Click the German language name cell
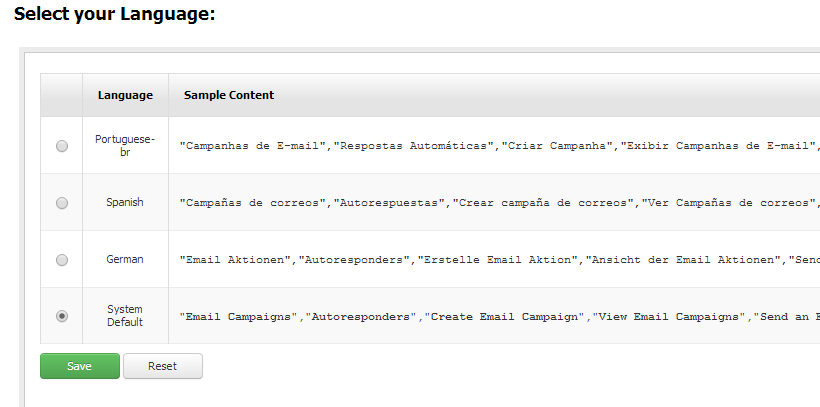The width and height of the screenshot is (820, 407). (125, 259)
